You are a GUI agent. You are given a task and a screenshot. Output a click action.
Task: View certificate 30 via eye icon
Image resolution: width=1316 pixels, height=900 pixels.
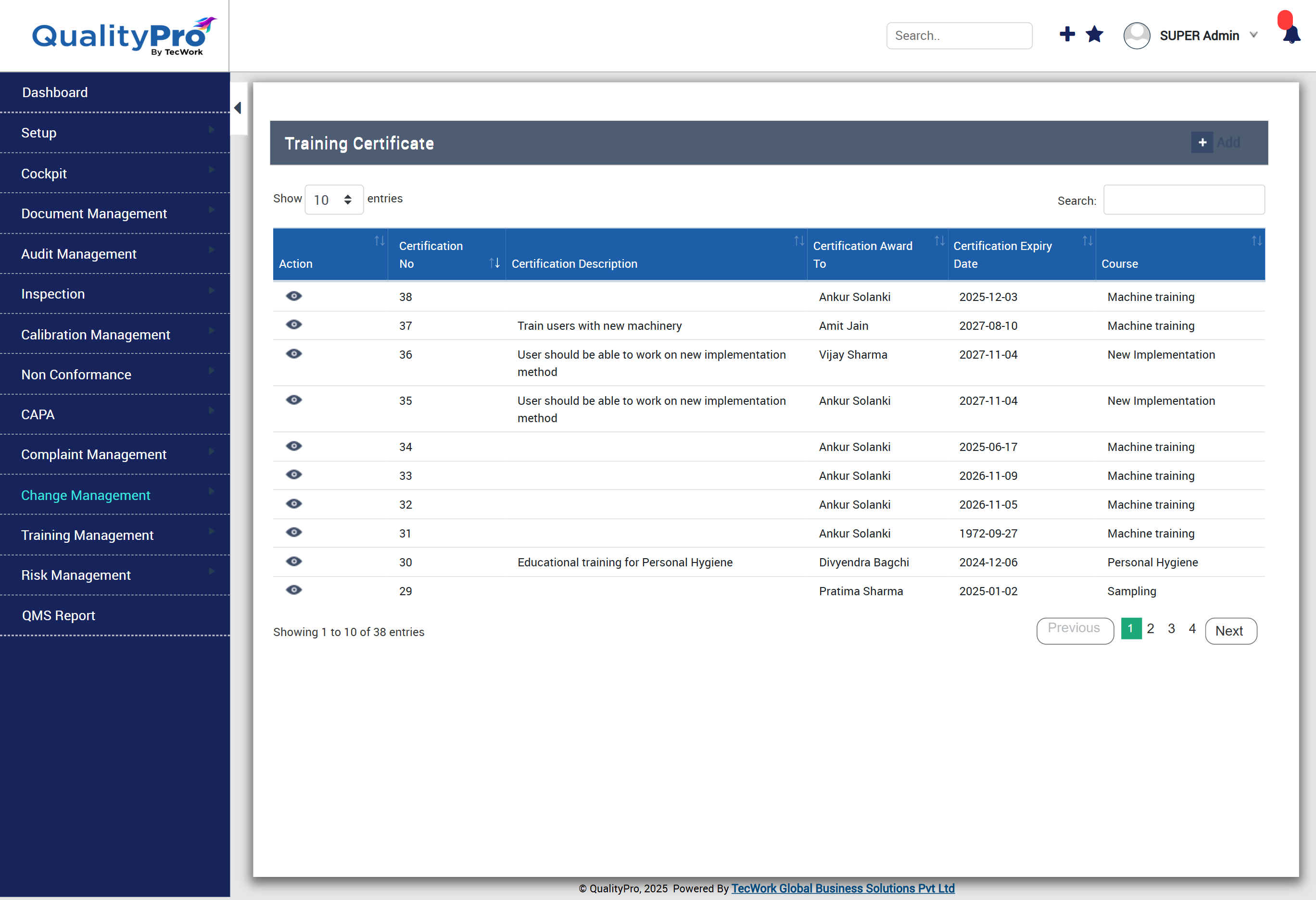(294, 561)
